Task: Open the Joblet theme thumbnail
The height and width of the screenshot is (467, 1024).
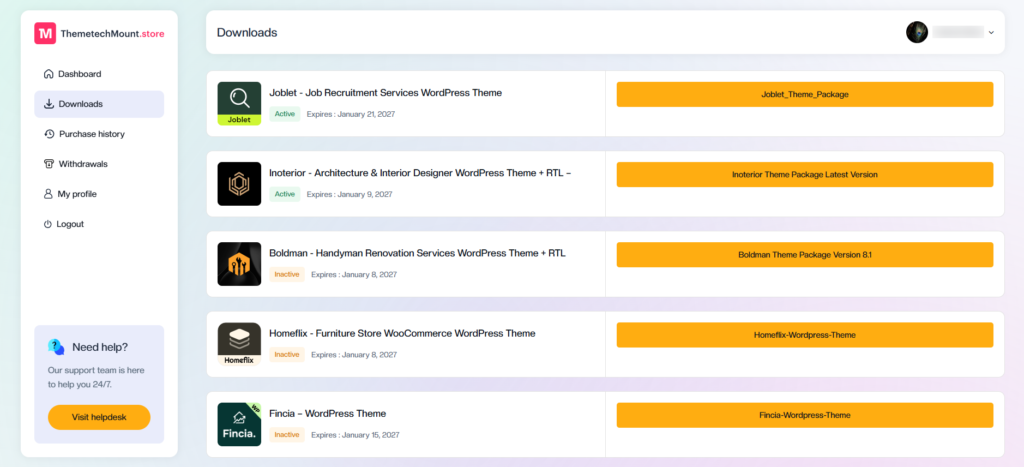Action: coord(239,103)
